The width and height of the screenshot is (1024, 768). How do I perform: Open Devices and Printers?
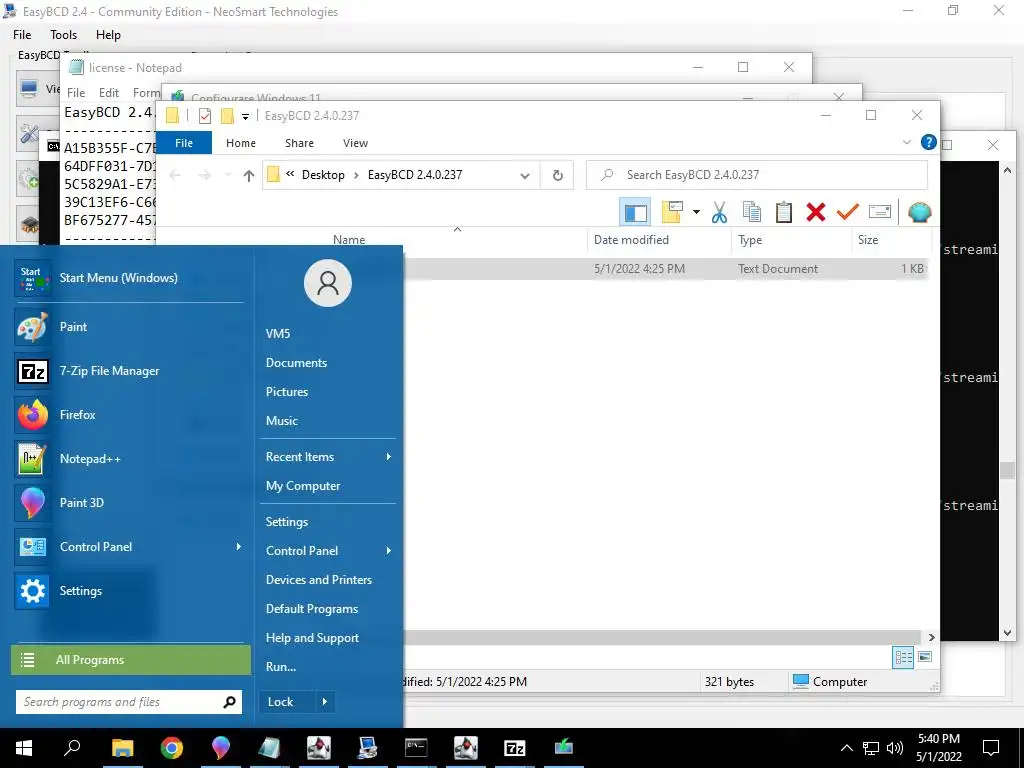click(x=319, y=579)
